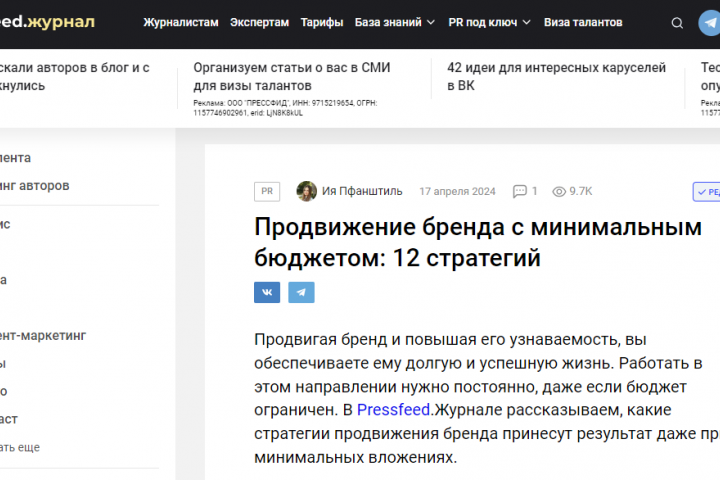This screenshot has height=480, width=720.
Task: Open the Виза талантов menu item
Action: (x=583, y=23)
